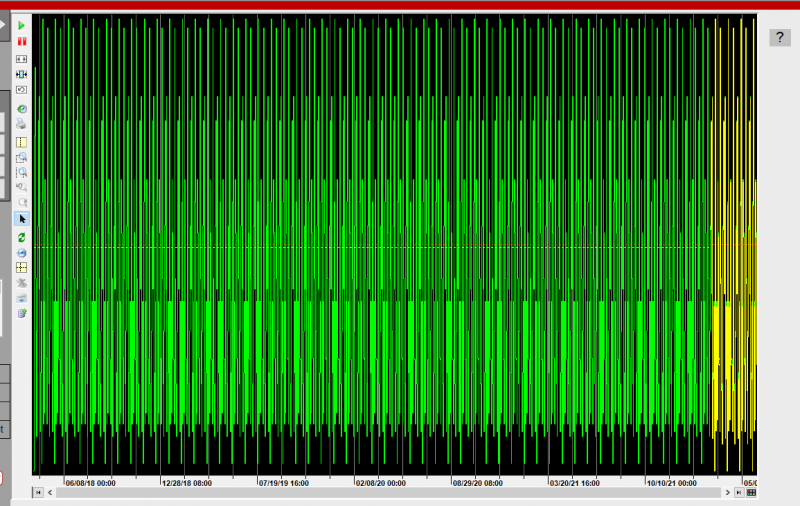Click the grid table icon beside scrollbar
The height and width of the screenshot is (506, 800).
click(751, 492)
